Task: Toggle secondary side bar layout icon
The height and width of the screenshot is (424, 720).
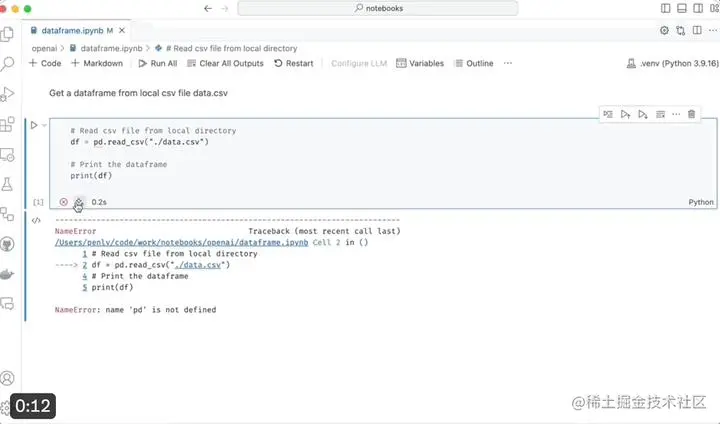Action: tap(698, 8)
